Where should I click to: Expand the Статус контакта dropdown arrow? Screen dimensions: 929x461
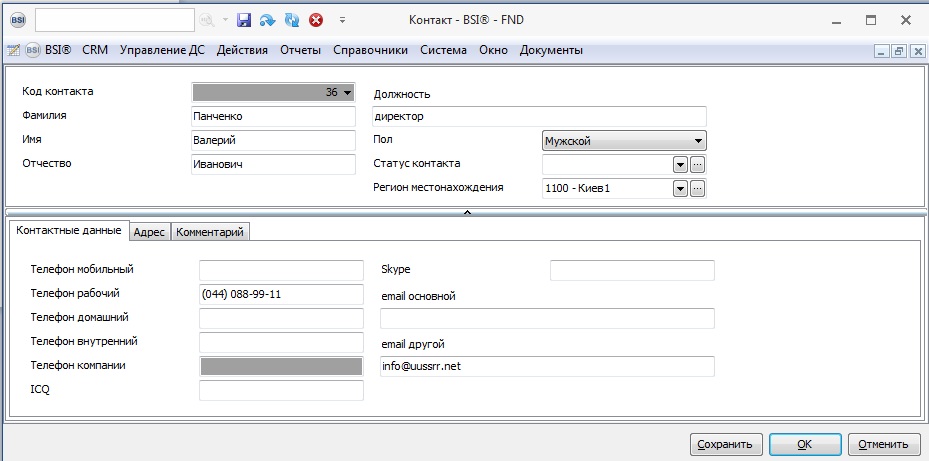tap(680, 164)
